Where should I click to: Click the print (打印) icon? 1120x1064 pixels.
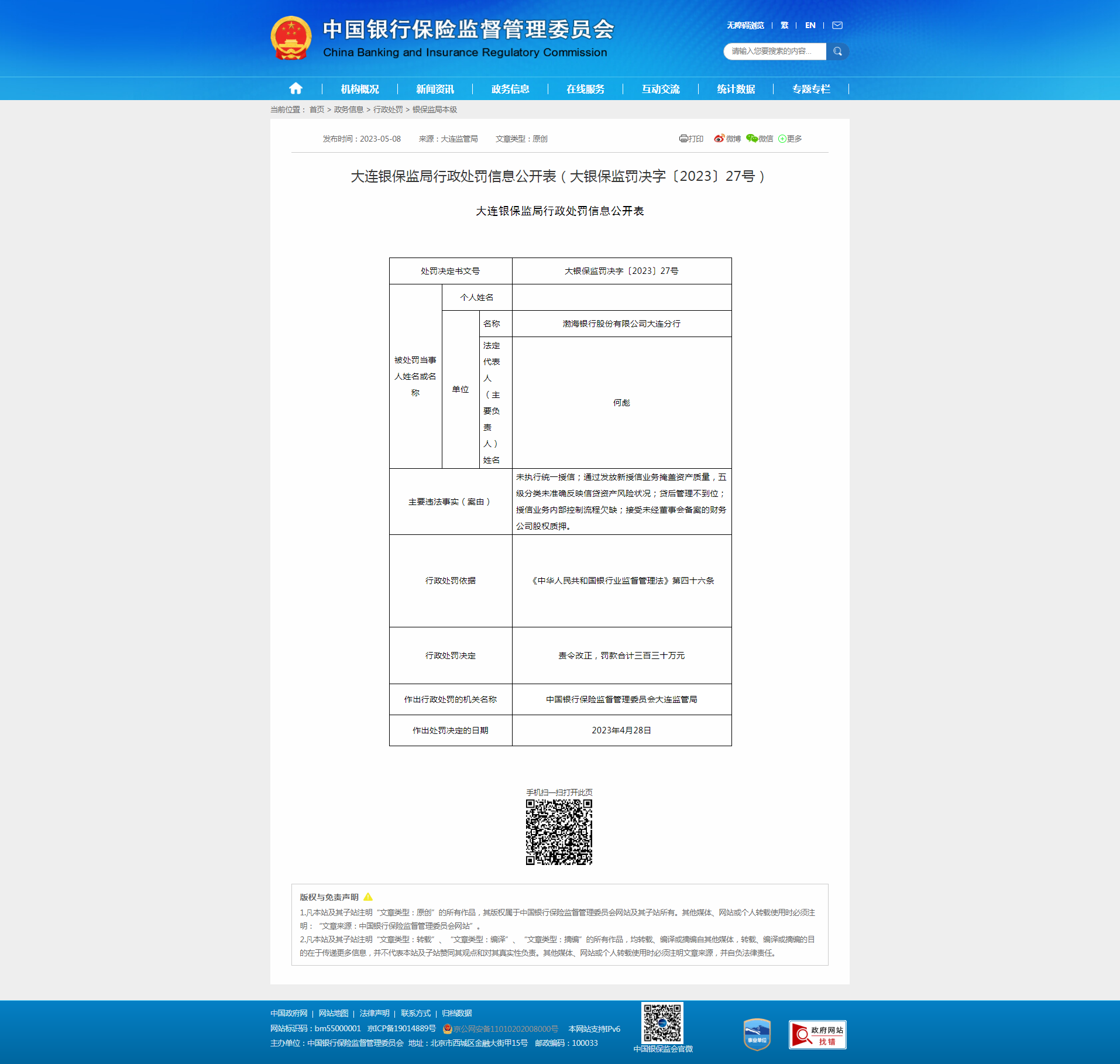click(691, 139)
